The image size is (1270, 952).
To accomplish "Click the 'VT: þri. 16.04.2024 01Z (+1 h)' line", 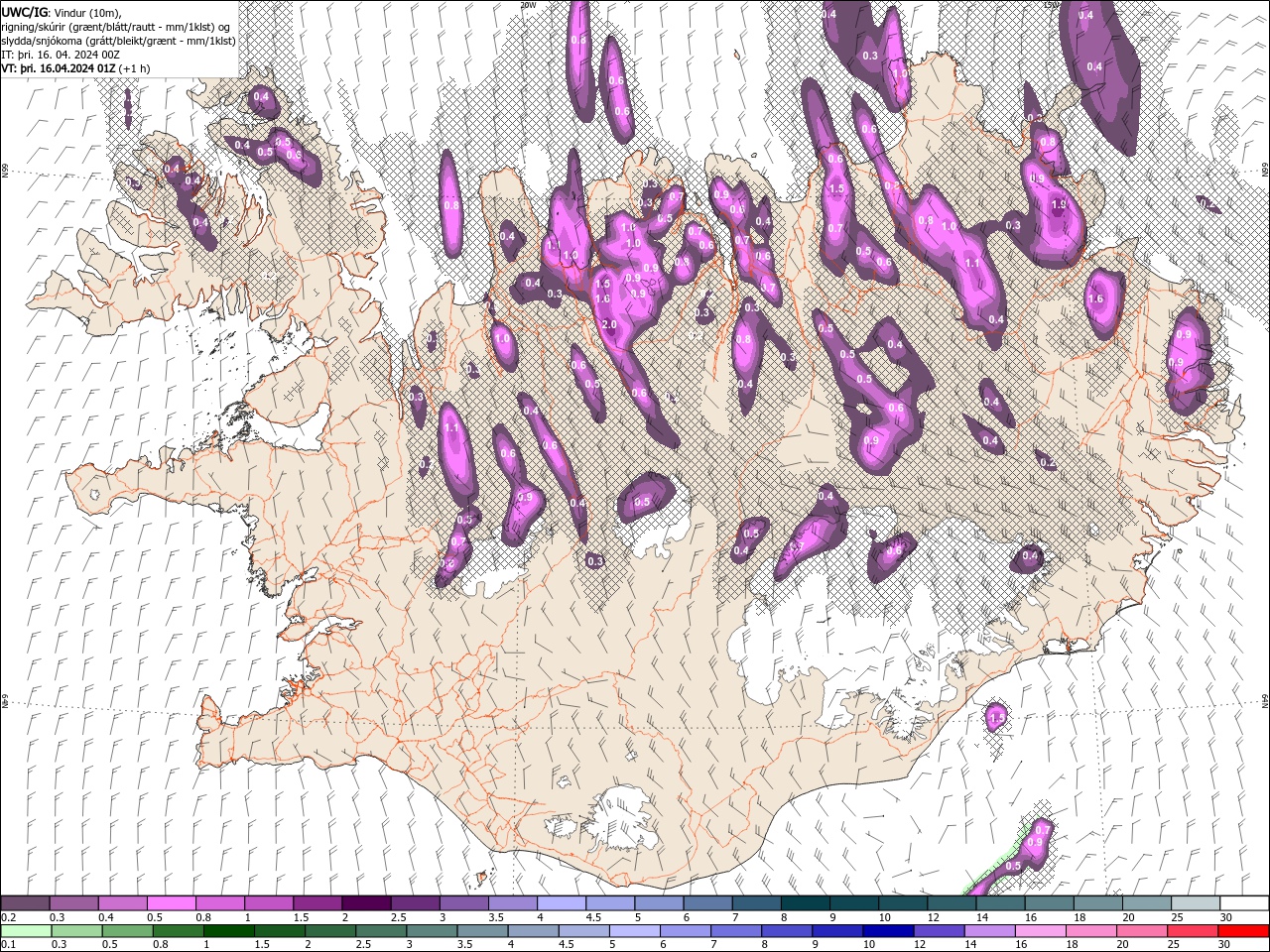I will tap(76, 68).
